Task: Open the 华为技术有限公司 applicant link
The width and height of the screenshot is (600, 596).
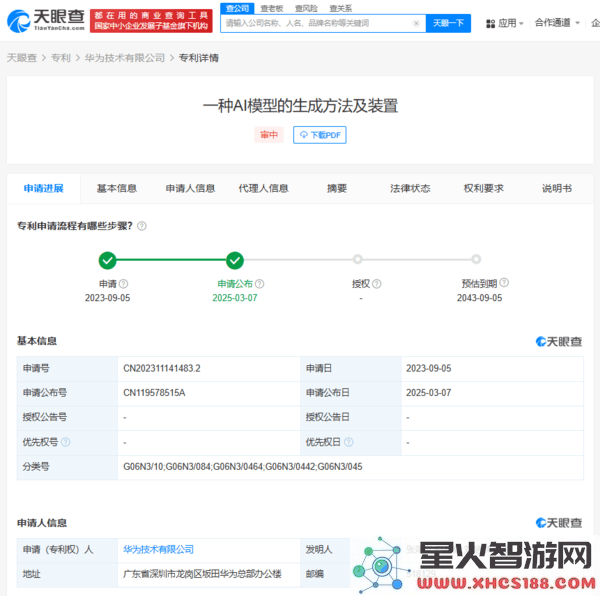Action: point(158,550)
